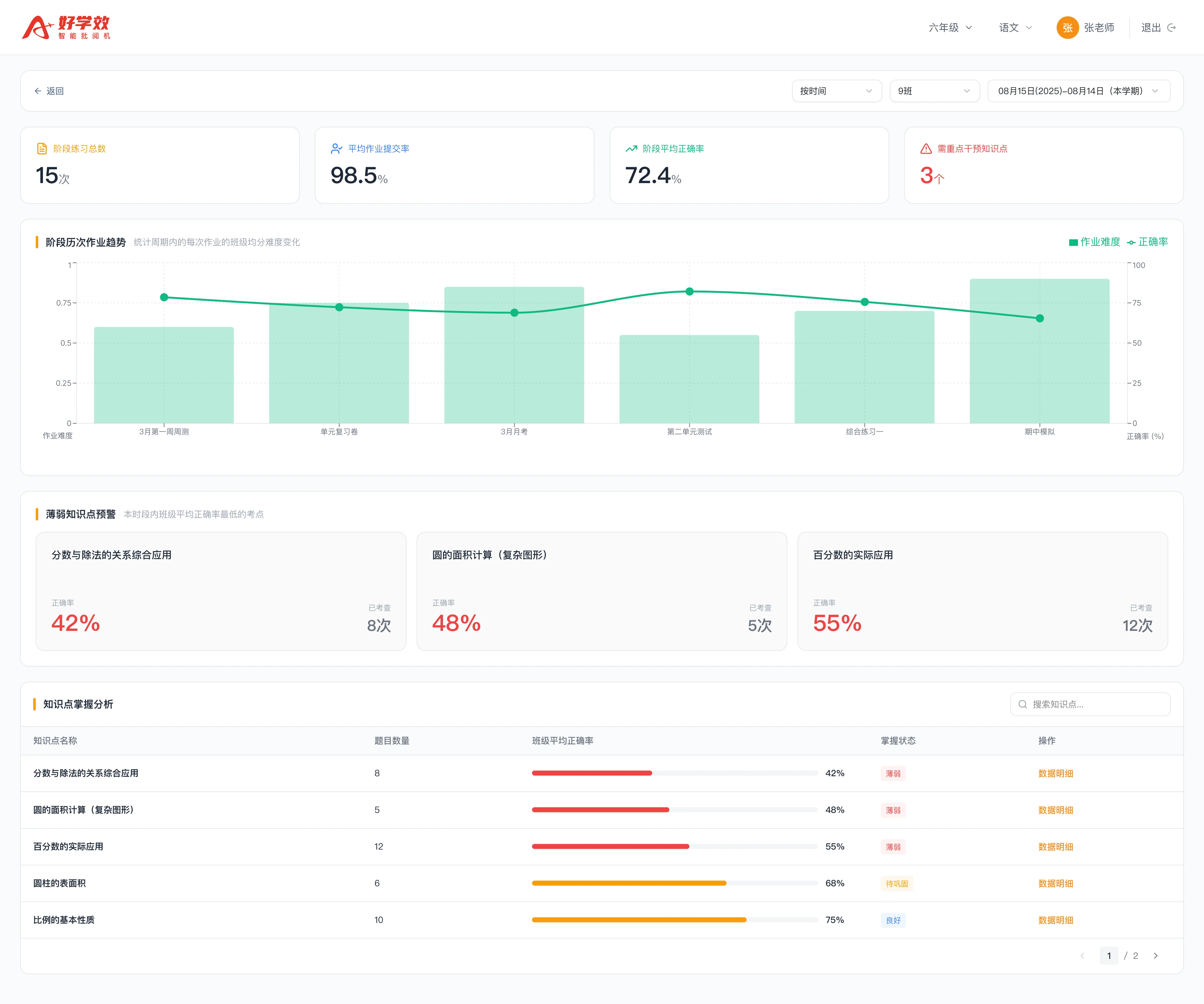The image size is (1204, 1004).
Task: Open the date range 本学期 dropdown
Action: [1079, 91]
